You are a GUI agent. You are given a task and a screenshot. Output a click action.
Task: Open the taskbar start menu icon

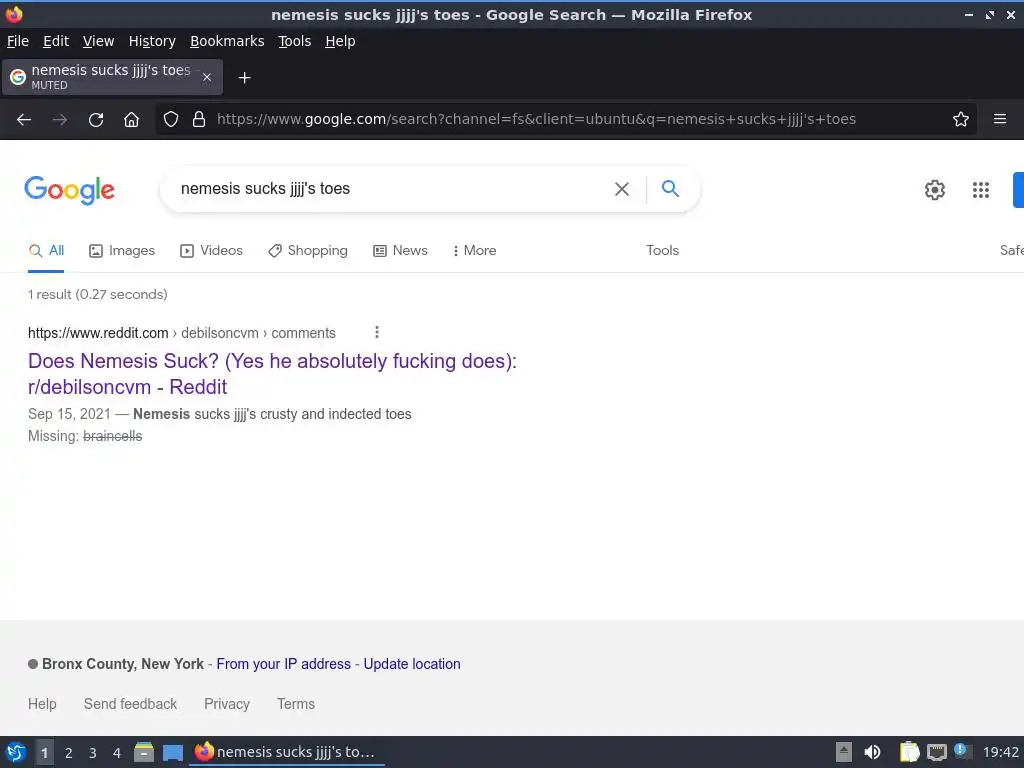[16, 752]
